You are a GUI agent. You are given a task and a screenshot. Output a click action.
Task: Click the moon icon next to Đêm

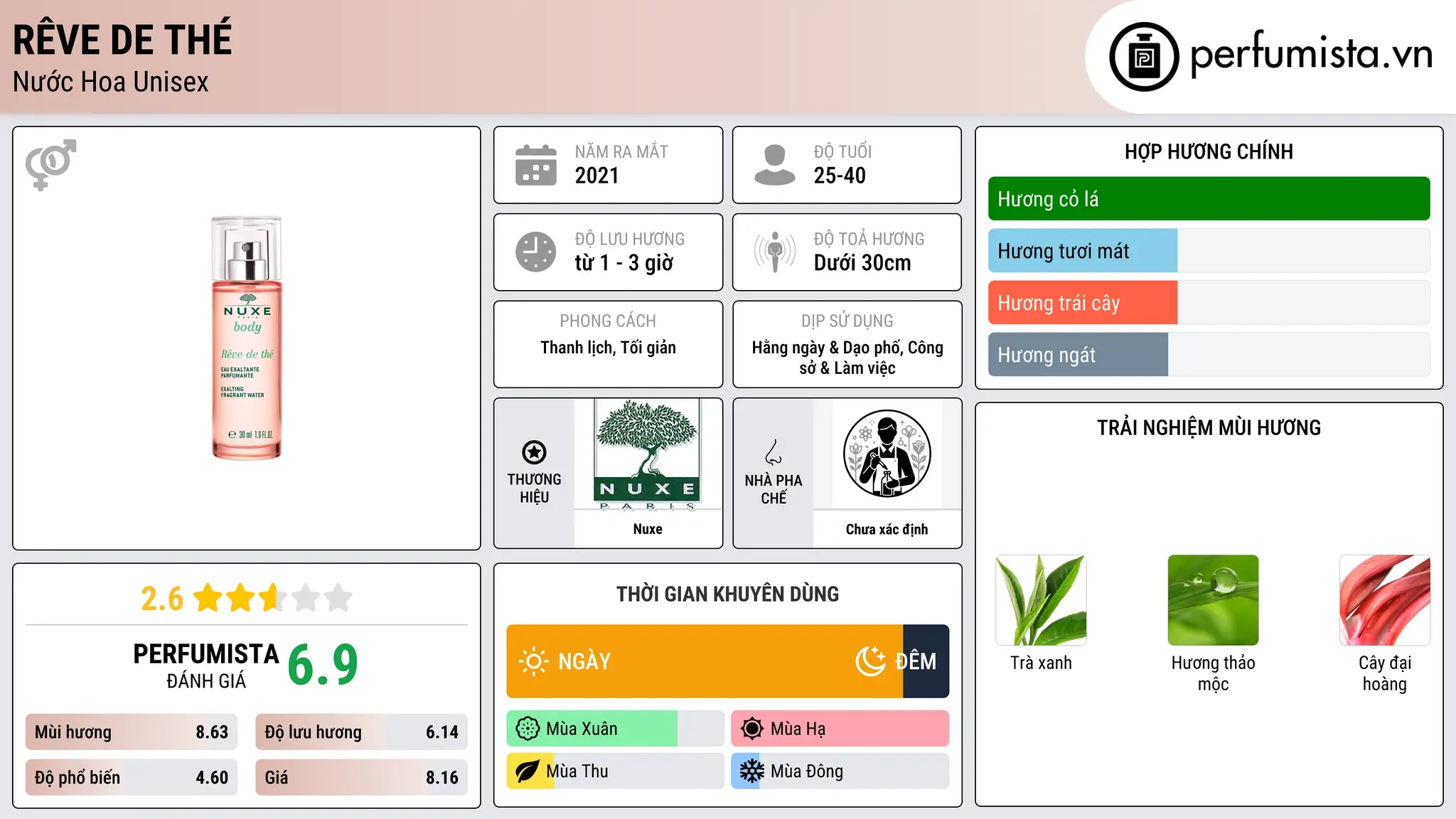(x=870, y=661)
